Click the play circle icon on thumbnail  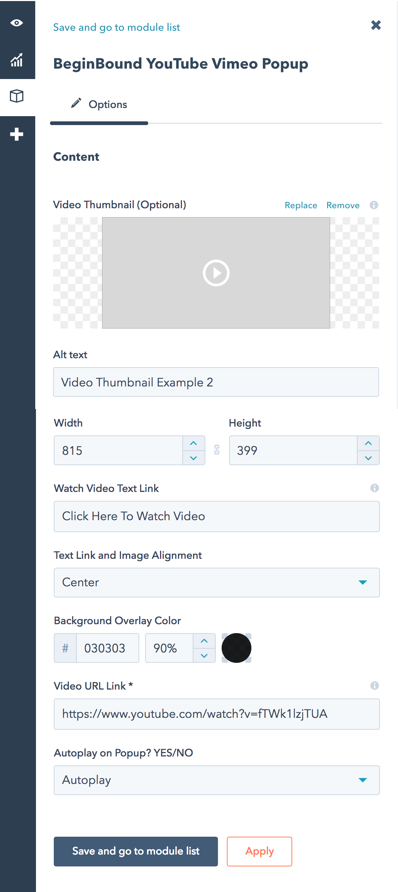click(x=216, y=273)
